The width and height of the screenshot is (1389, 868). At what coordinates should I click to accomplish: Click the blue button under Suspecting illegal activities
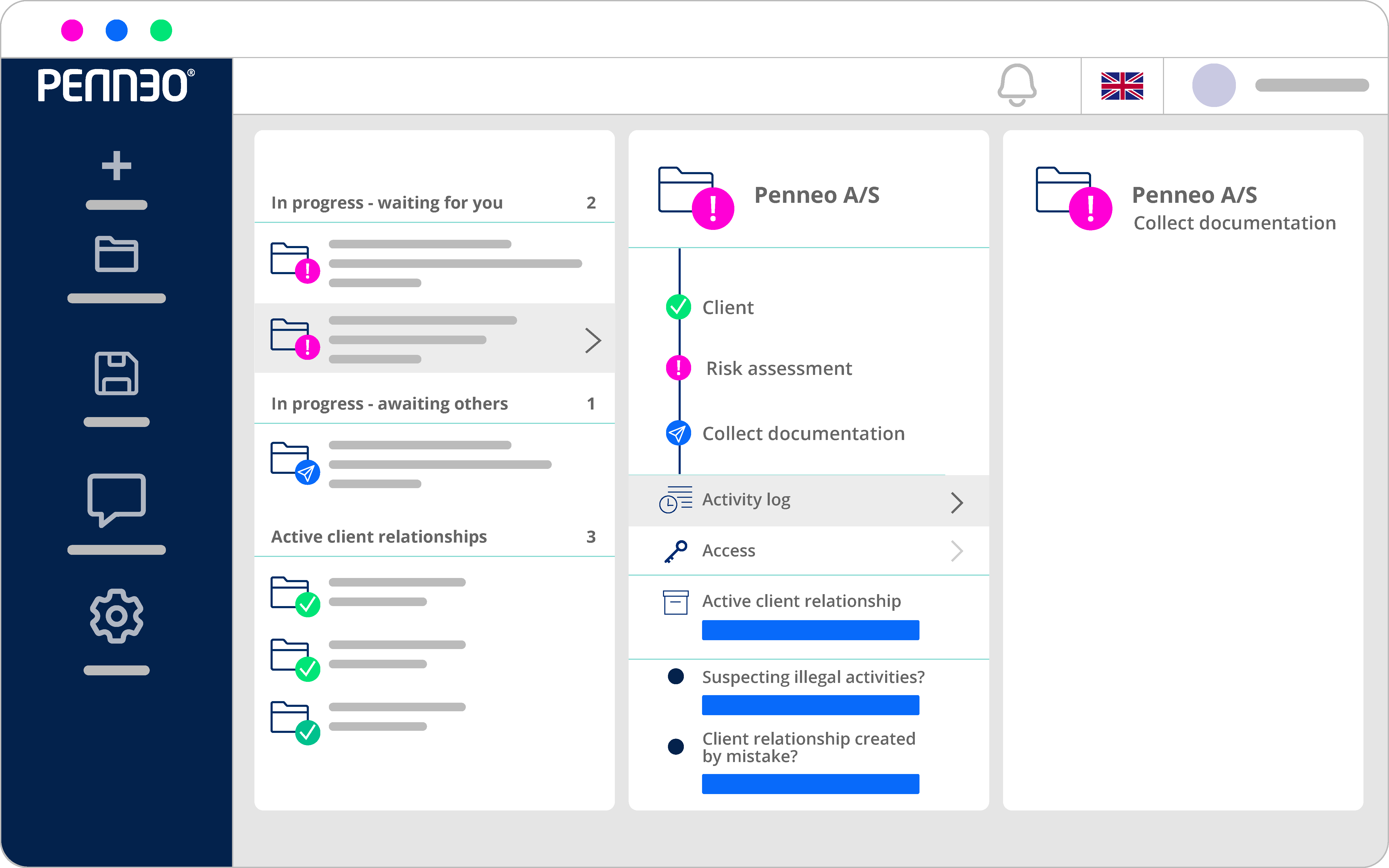[x=810, y=705]
